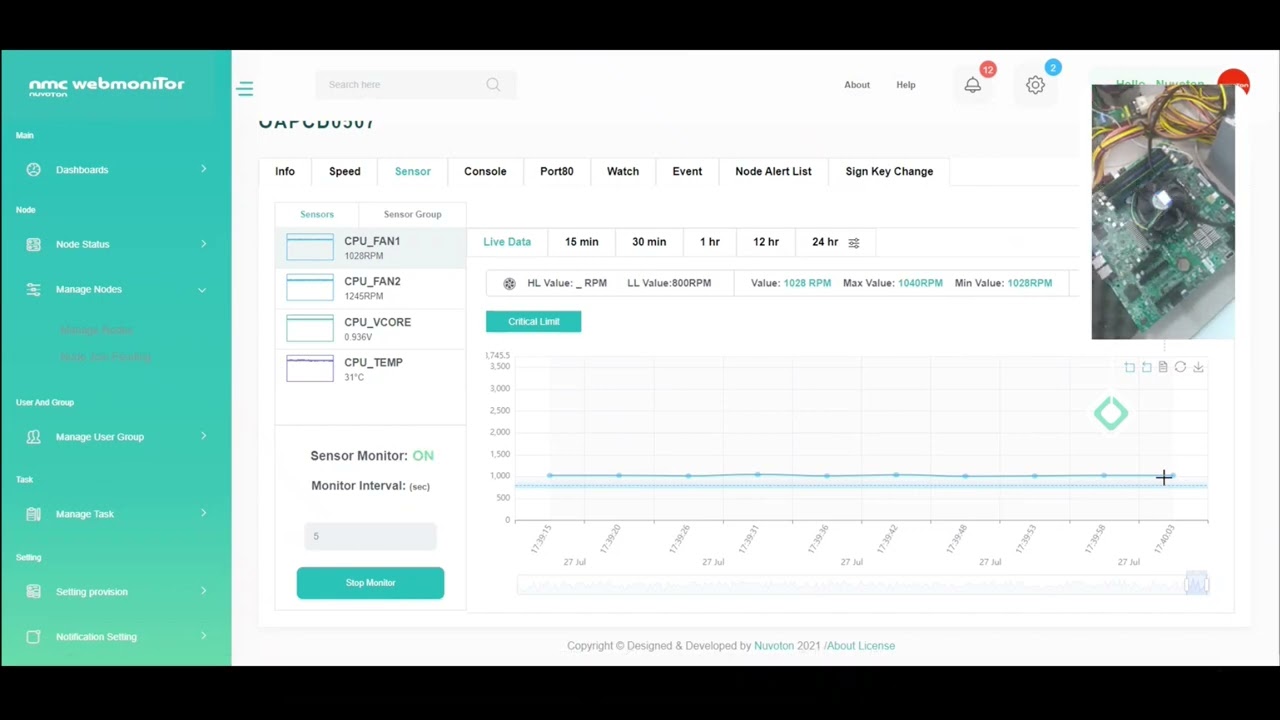Click the chart zoom-area icon
1280x720 pixels.
(1130, 367)
